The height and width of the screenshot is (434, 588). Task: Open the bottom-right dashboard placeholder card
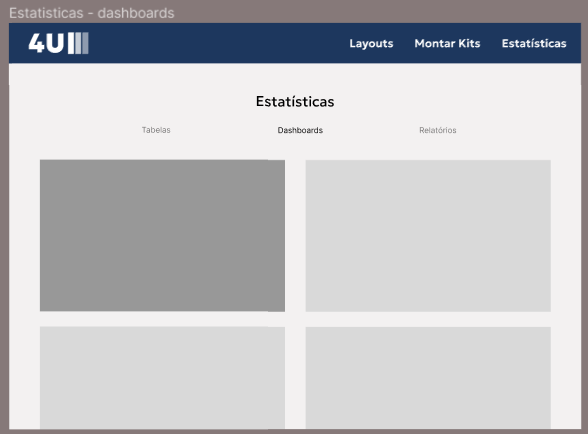point(428,377)
